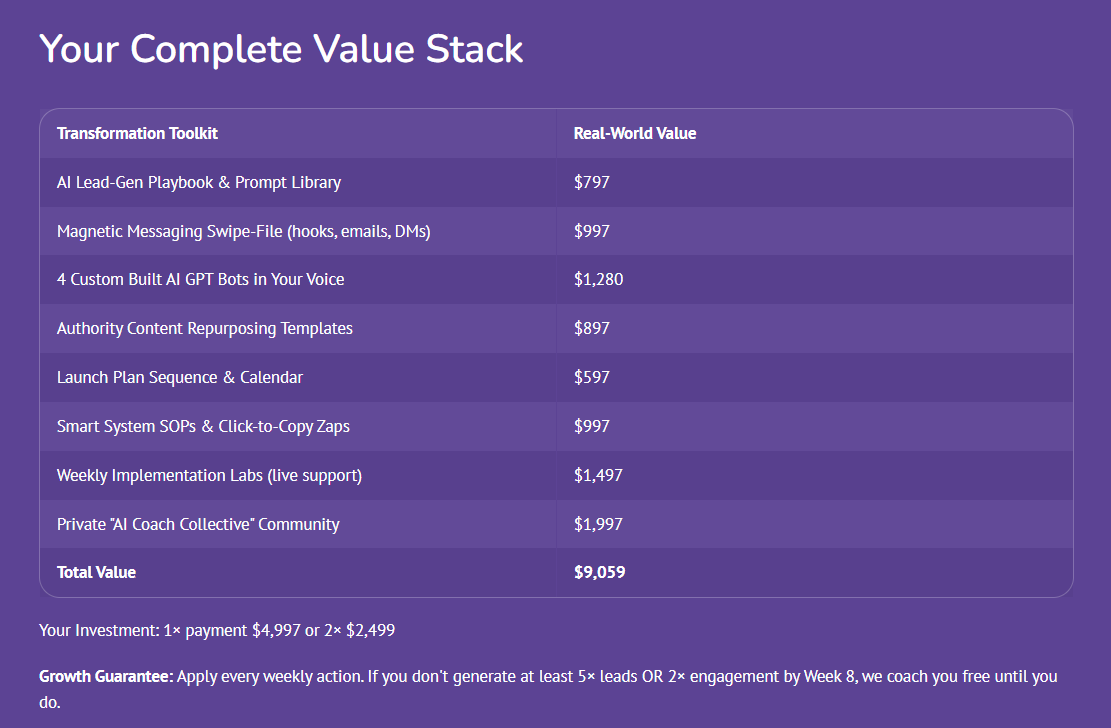Select the Magnetic Messaging Swipe-File row

pos(243,231)
